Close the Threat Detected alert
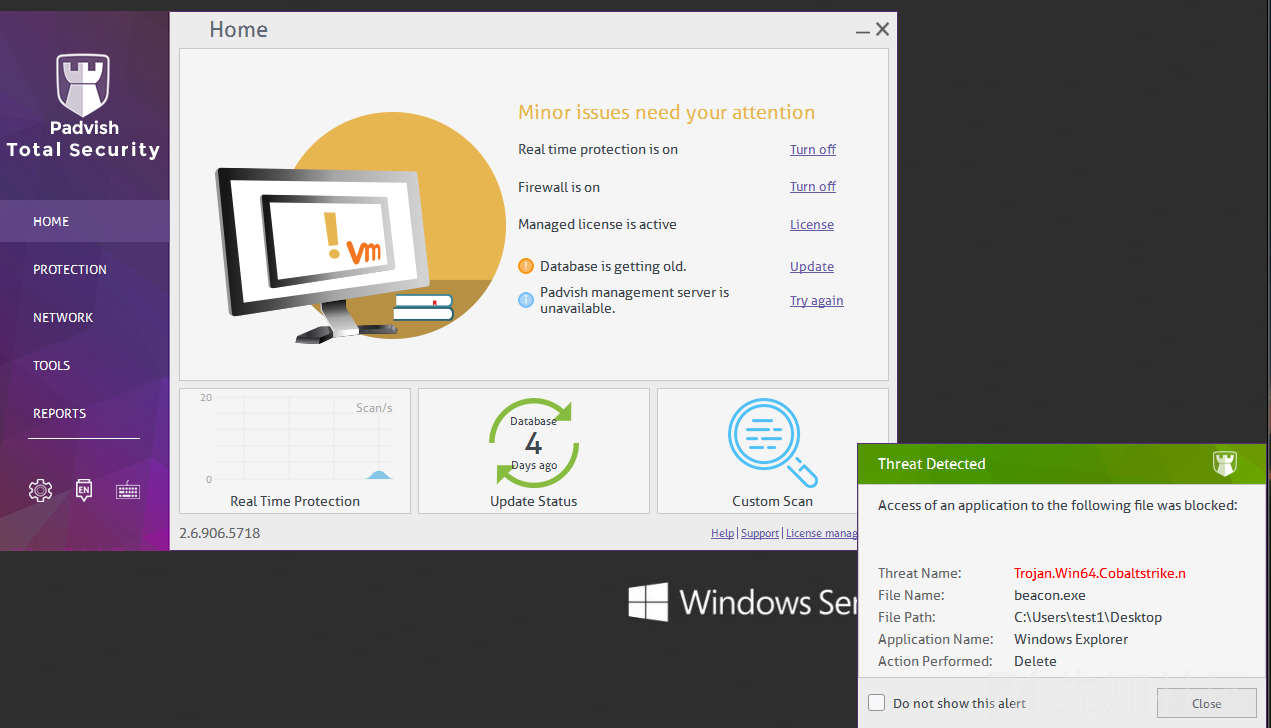The width and height of the screenshot is (1271, 728). click(1206, 703)
